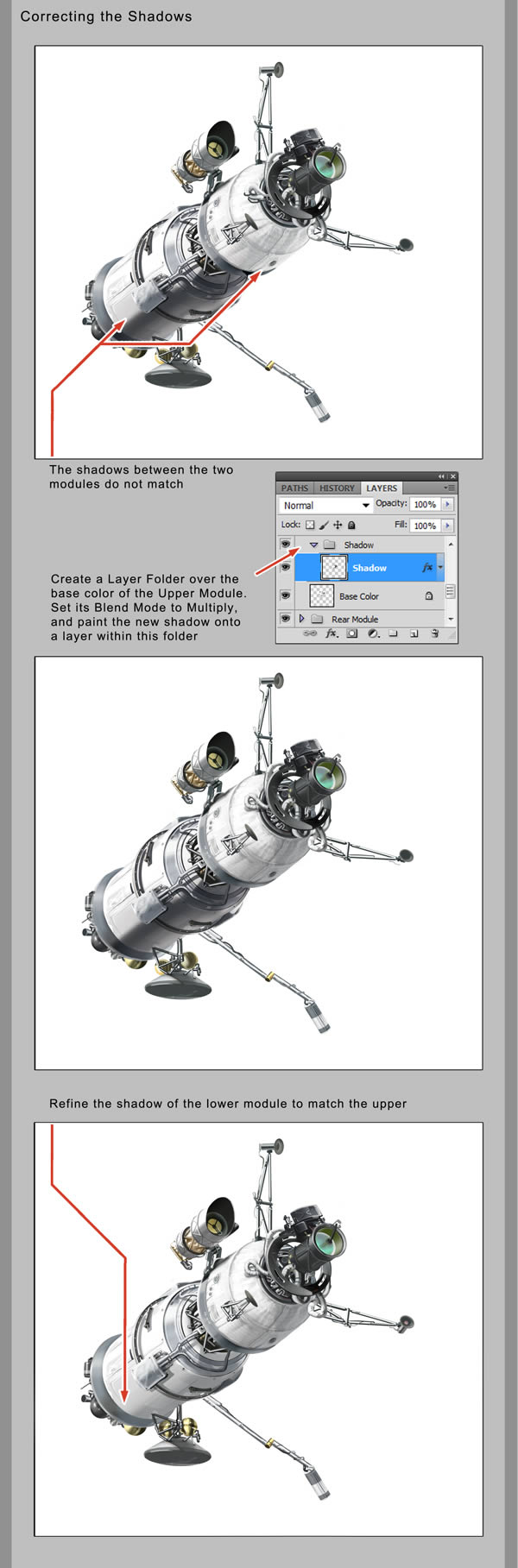Create a new group icon
Screen dimensions: 518x1568
392,633
